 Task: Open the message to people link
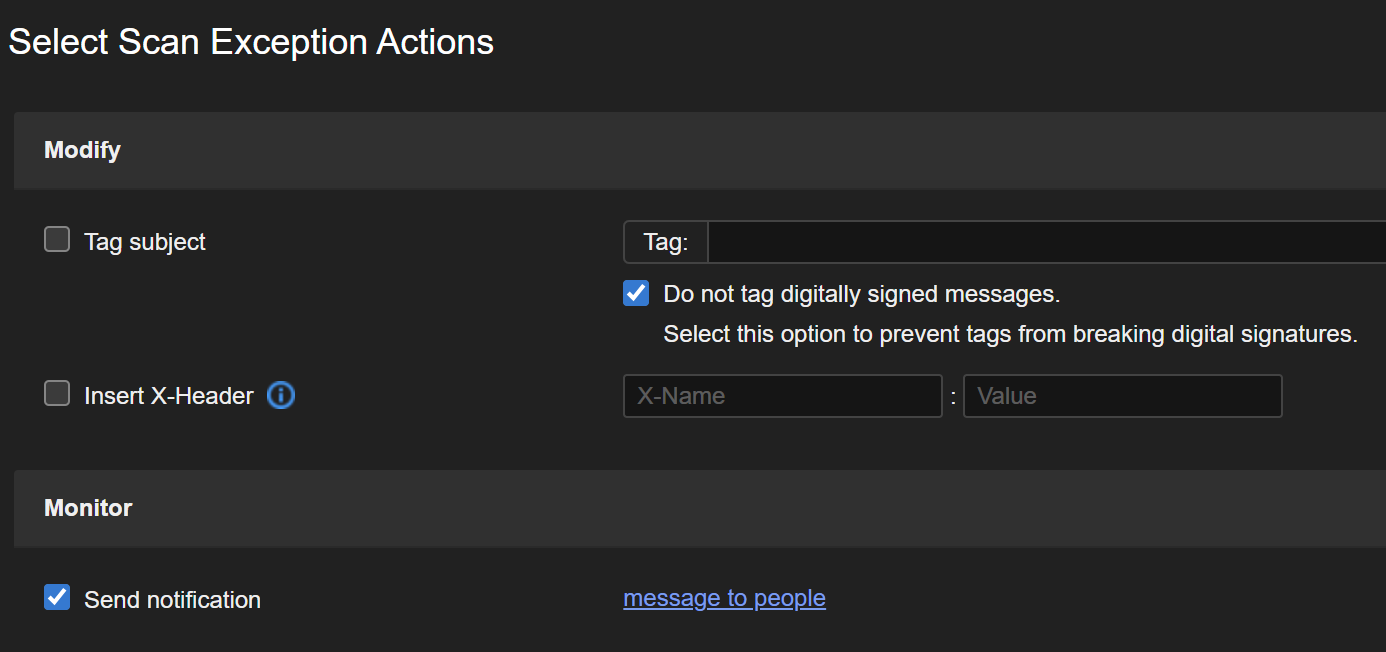[724, 598]
